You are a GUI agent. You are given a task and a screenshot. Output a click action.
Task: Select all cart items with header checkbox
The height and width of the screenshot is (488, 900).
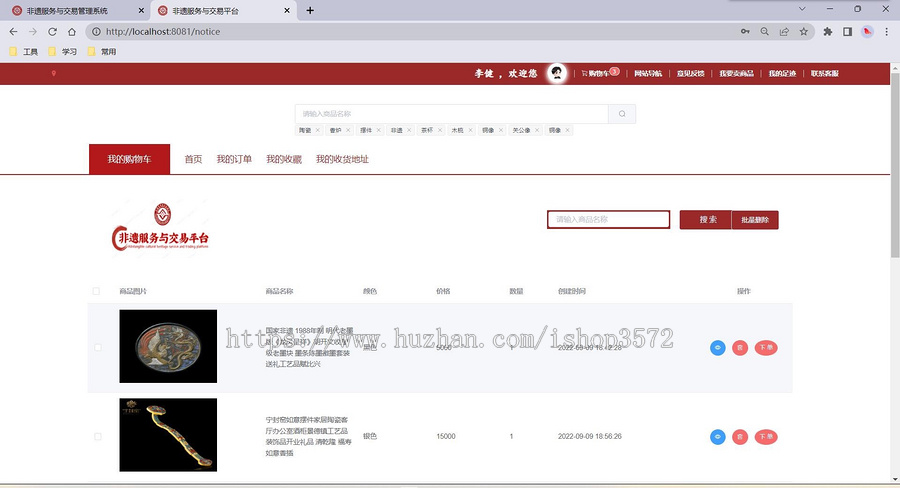point(96,291)
